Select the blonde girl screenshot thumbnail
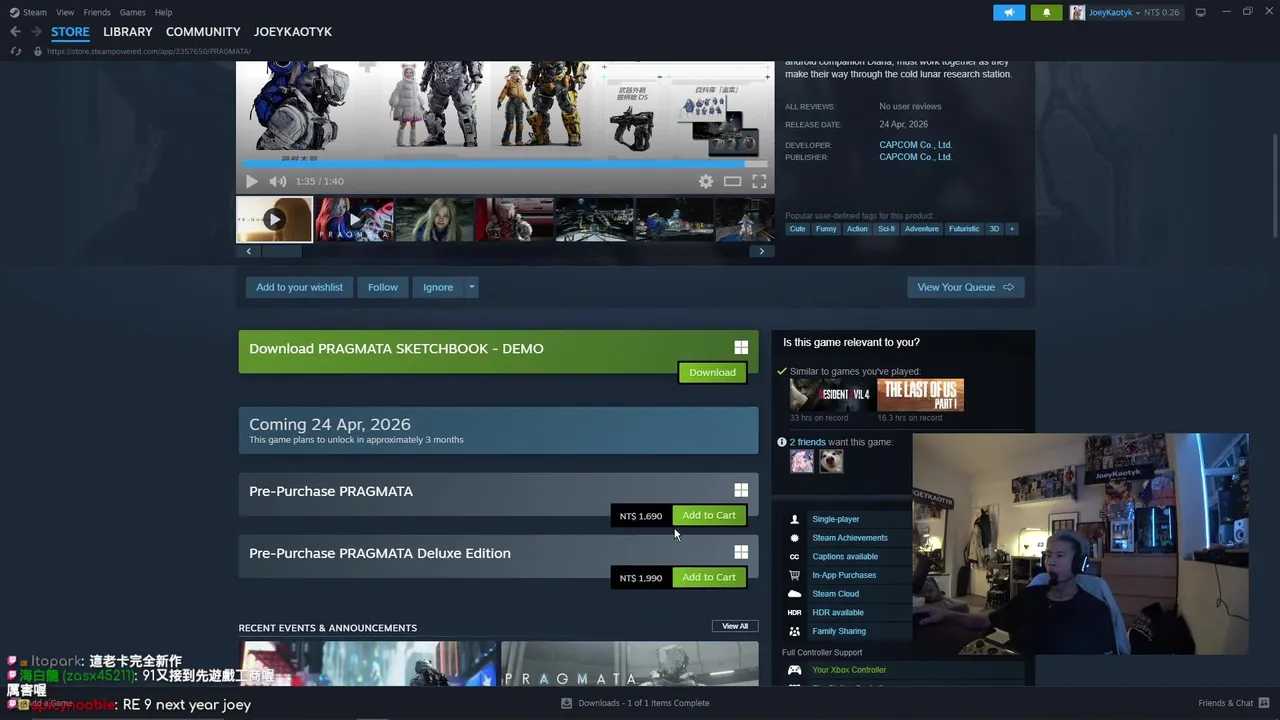The height and width of the screenshot is (720, 1280). pos(434,220)
